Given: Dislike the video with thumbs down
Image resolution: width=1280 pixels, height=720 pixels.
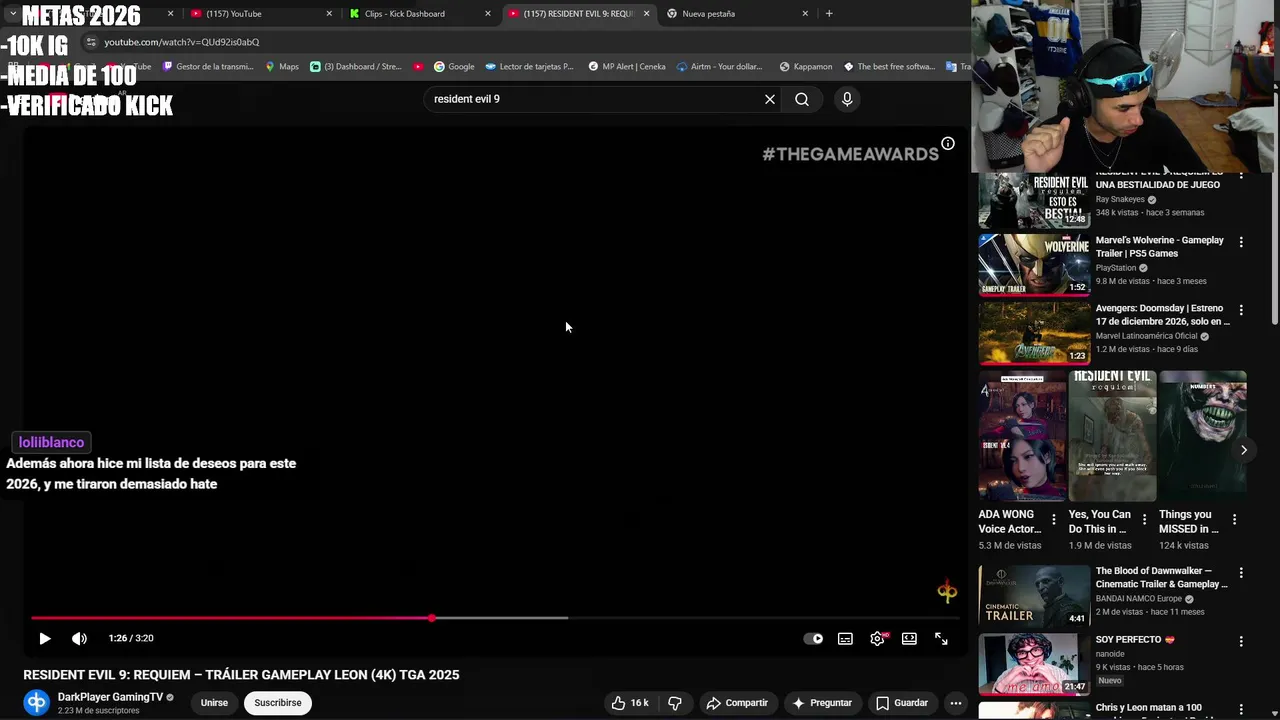Looking at the screenshot, I should tap(675, 703).
